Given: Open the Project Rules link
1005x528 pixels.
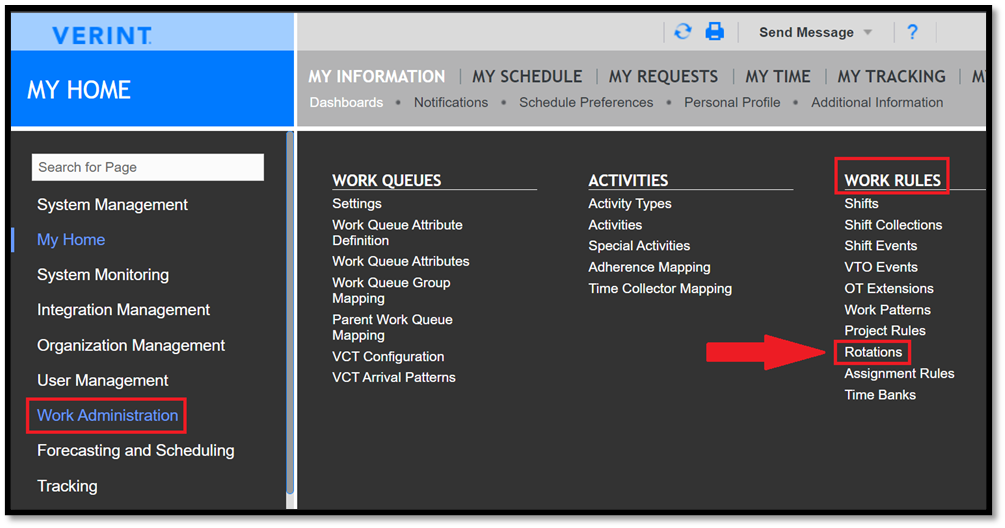Looking at the screenshot, I should pyautogui.click(x=885, y=331).
